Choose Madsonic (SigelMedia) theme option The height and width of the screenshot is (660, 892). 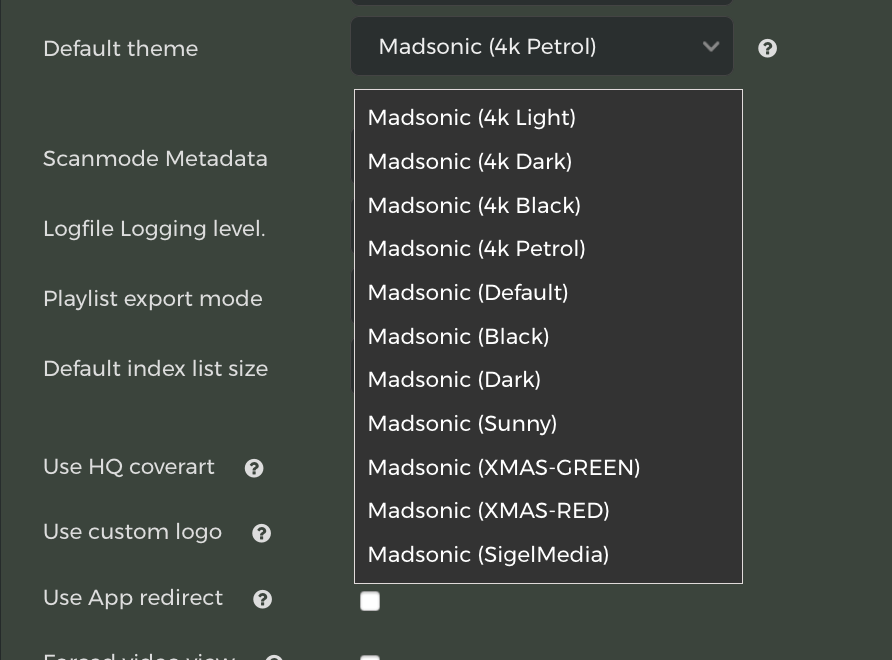488,555
